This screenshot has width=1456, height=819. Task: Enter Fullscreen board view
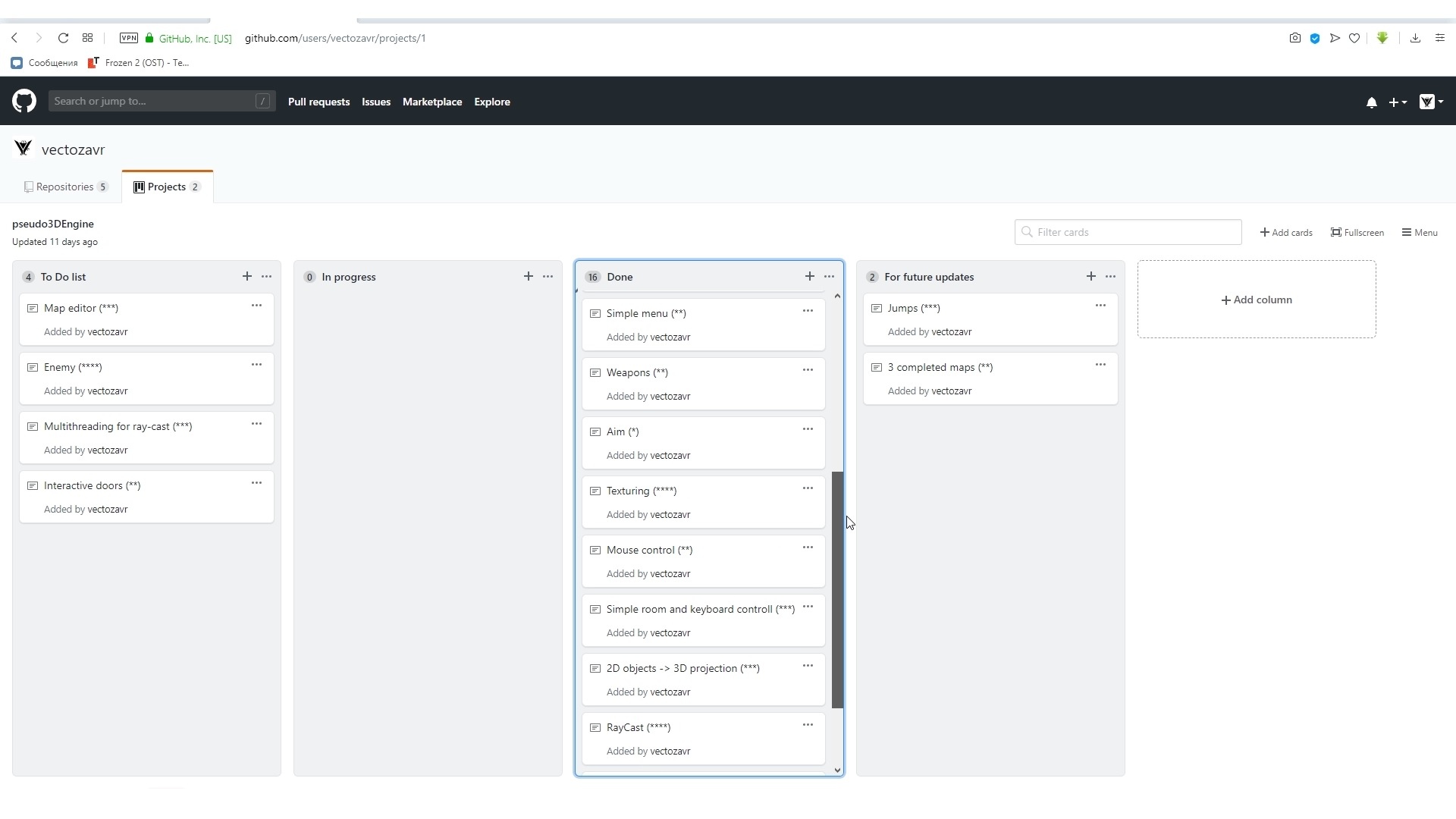coord(1357,233)
